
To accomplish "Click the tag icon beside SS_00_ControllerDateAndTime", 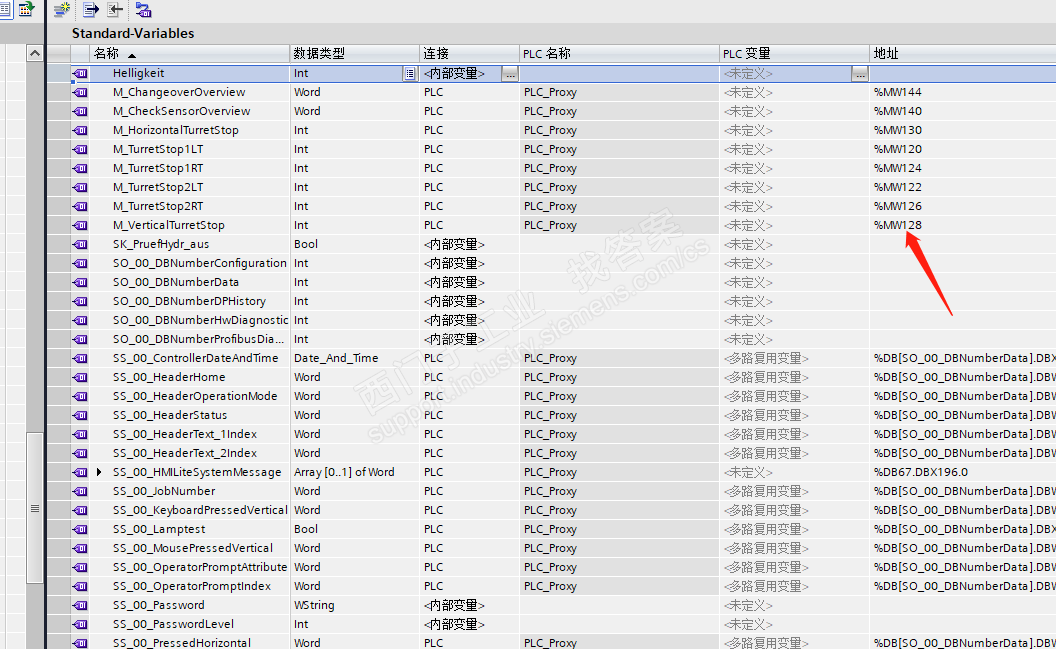I will tap(80, 358).
